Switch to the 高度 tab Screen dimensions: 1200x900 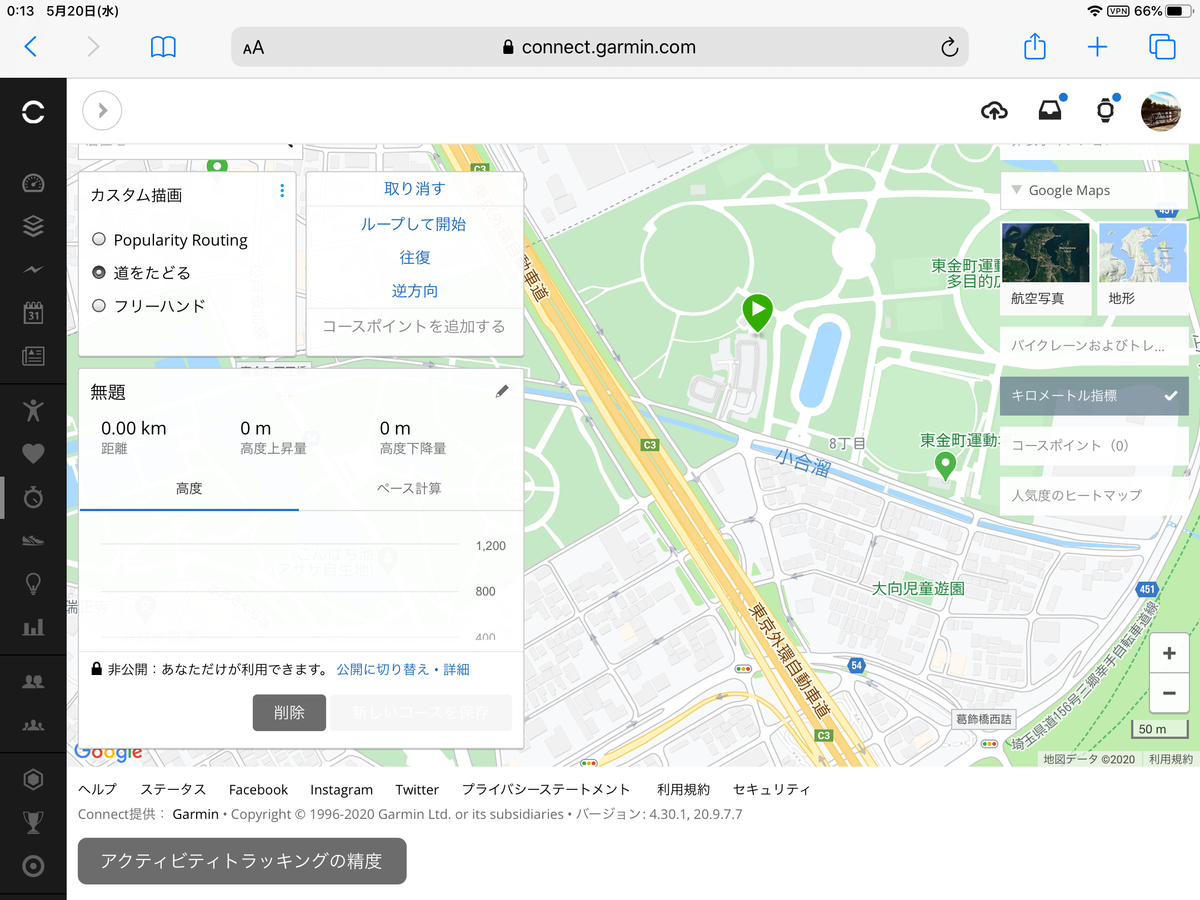tap(189, 488)
